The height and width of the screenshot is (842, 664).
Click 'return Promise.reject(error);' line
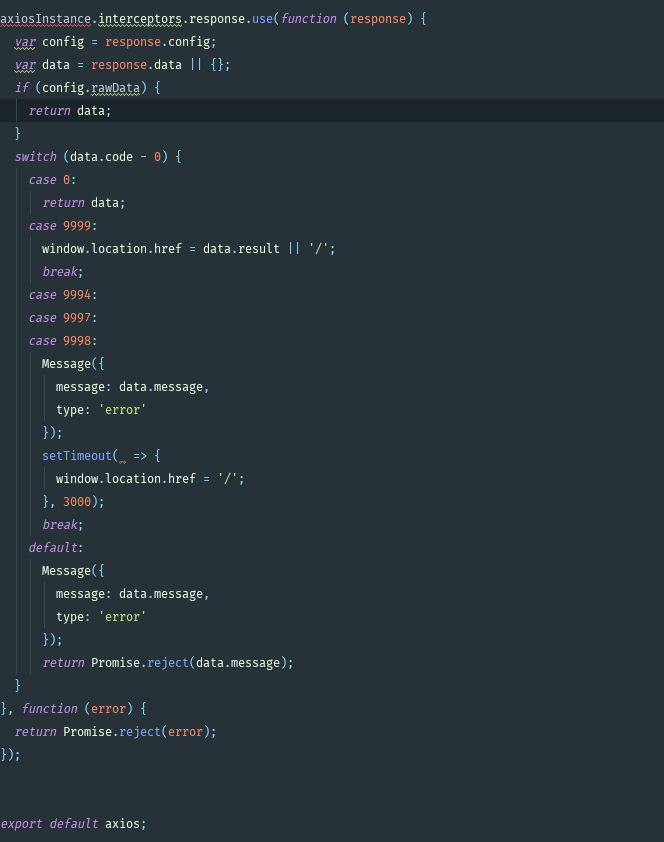click(115, 732)
